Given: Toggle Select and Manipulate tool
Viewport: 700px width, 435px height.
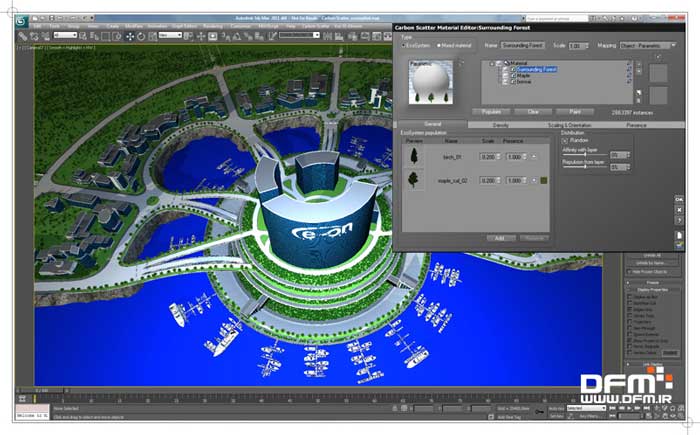Looking at the screenshot, I should click(200, 36).
